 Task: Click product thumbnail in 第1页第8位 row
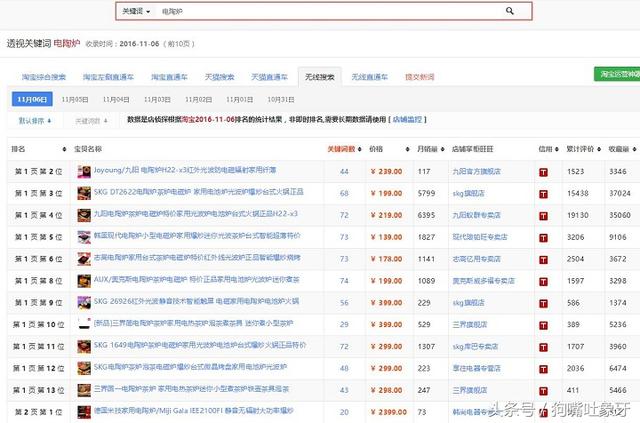pyautogui.click(x=84, y=281)
